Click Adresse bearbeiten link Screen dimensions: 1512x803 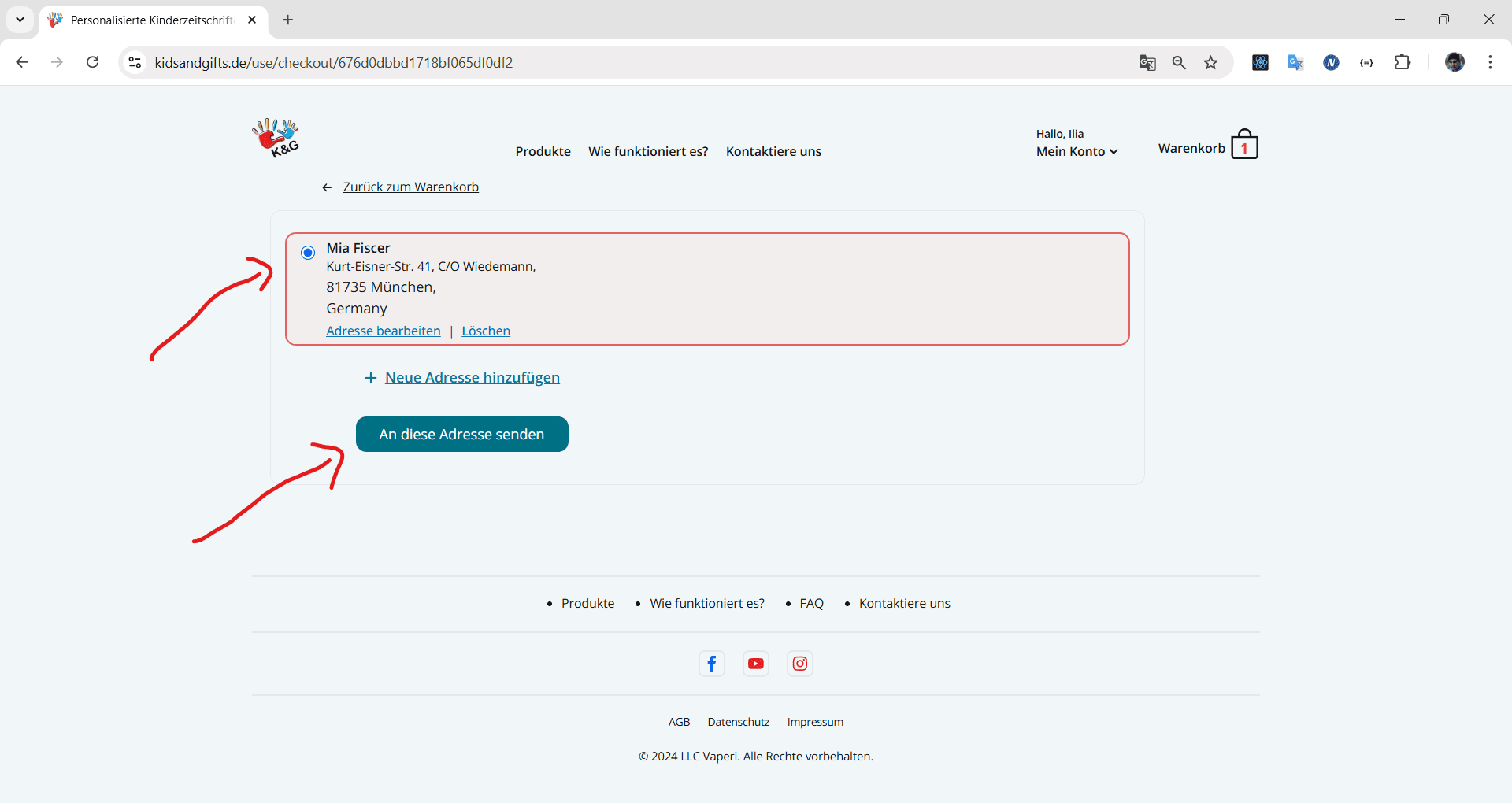(x=384, y=331)
